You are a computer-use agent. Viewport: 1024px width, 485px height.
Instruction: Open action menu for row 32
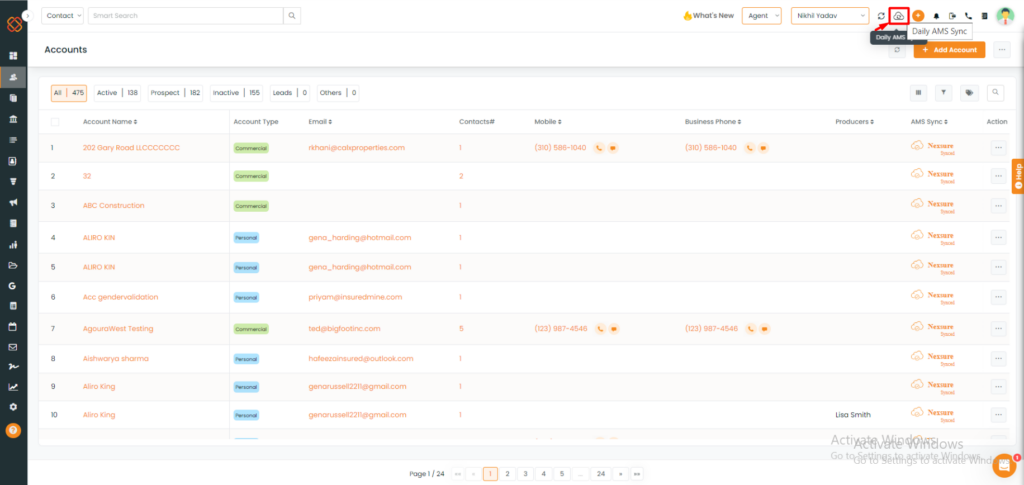[998, 176]
